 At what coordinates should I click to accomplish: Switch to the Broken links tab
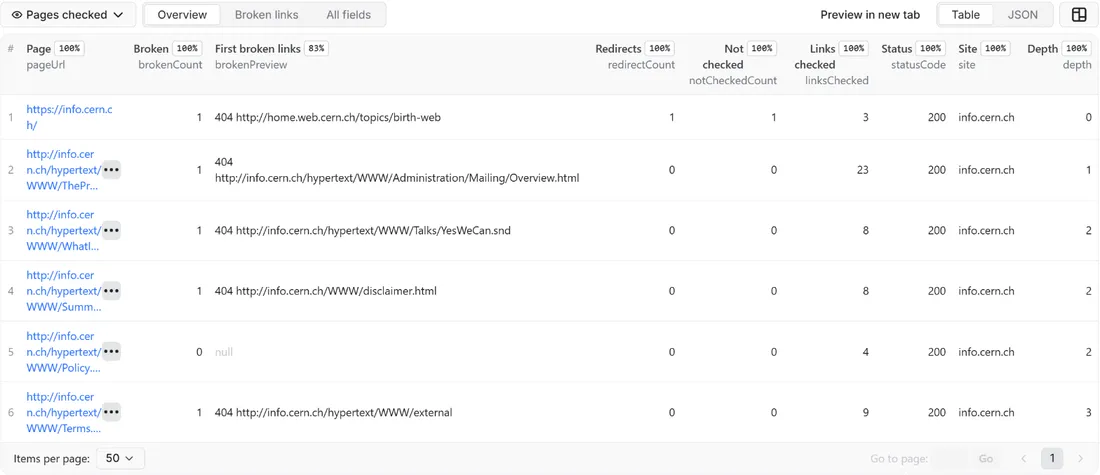tap(266, 15)
